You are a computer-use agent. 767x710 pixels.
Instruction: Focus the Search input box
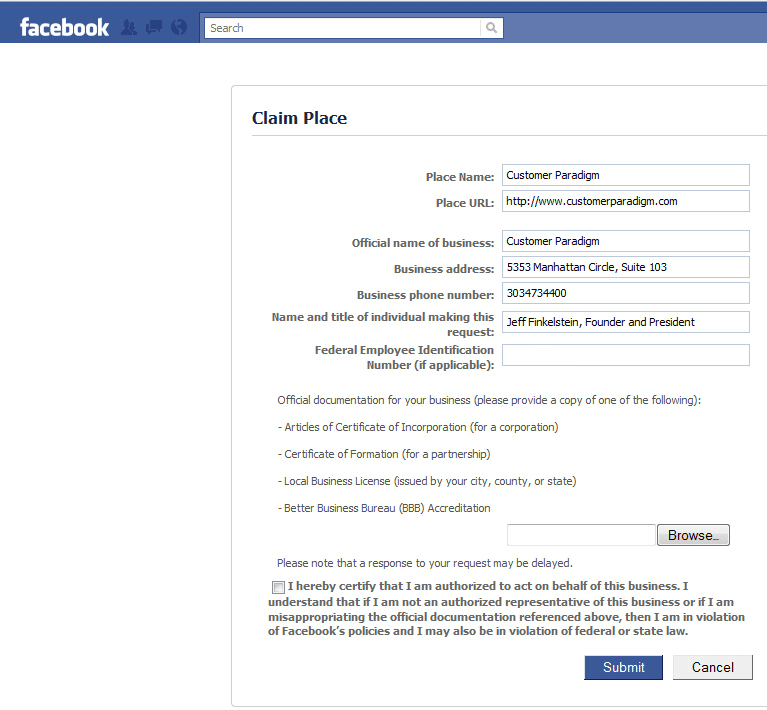[342, 28]
